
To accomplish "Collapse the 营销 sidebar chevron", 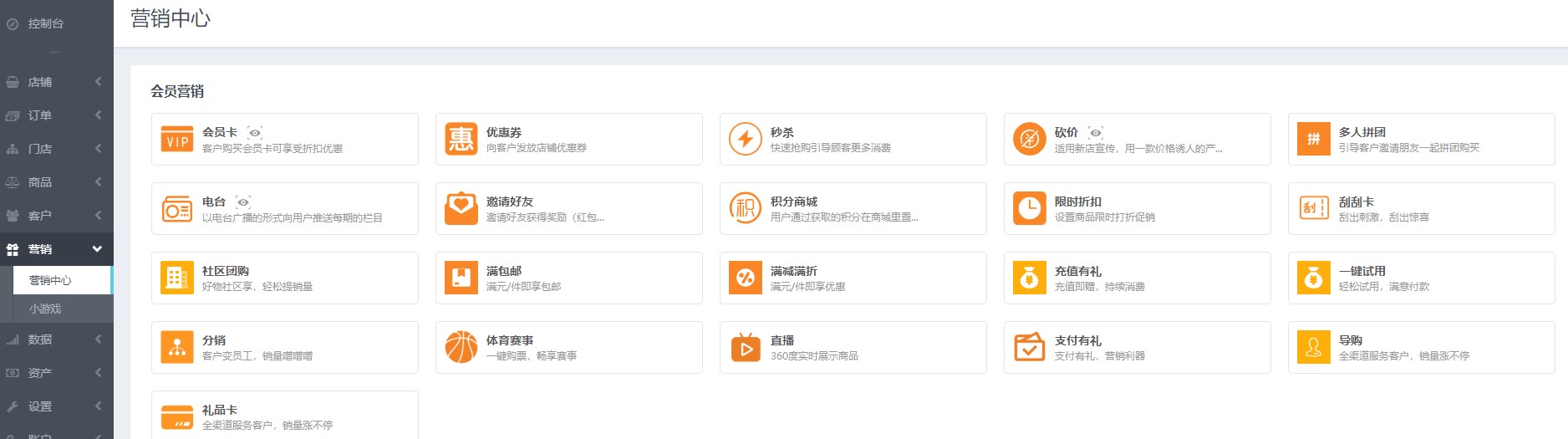I will [x=97, y=249].
